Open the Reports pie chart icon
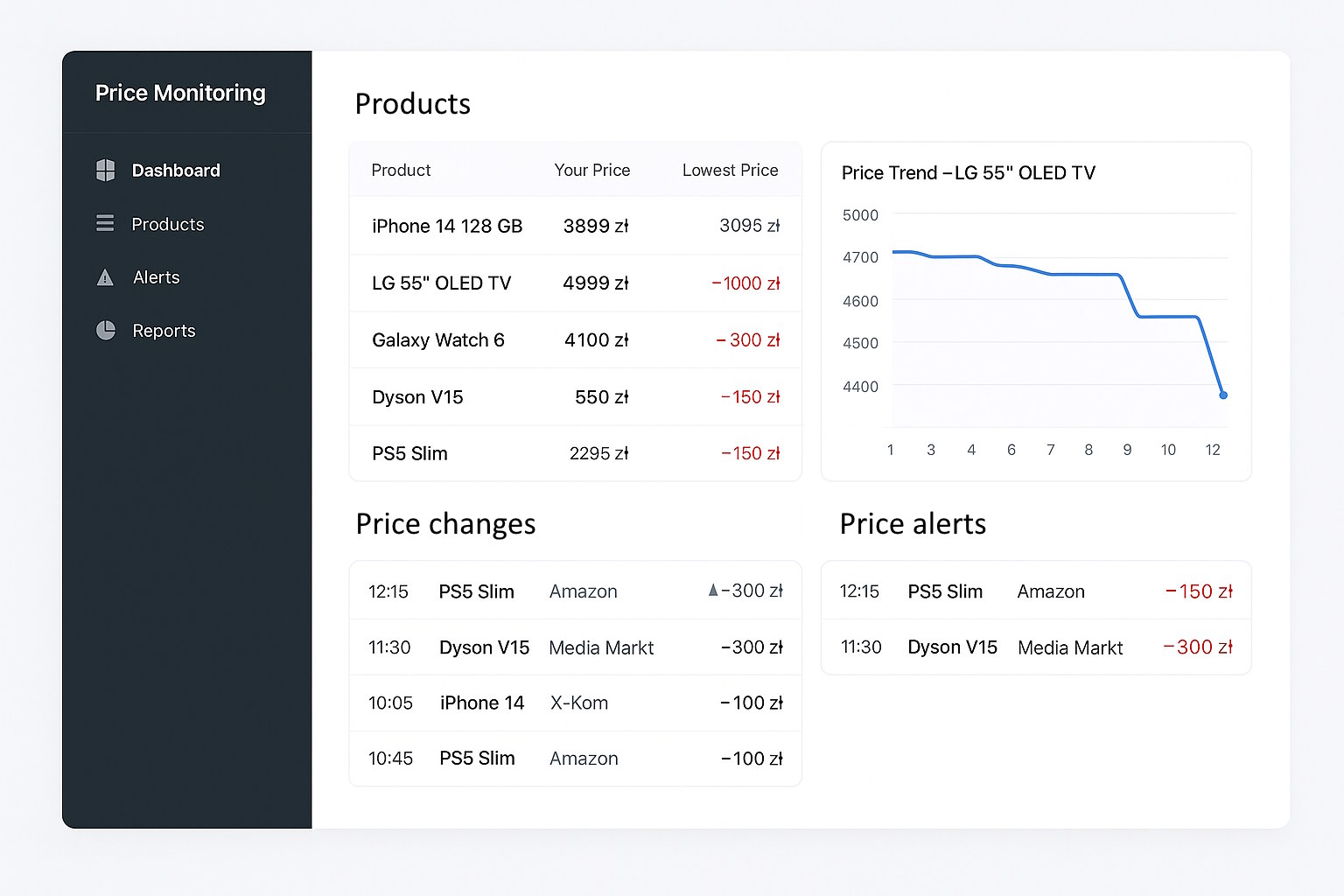 (105, 331)
